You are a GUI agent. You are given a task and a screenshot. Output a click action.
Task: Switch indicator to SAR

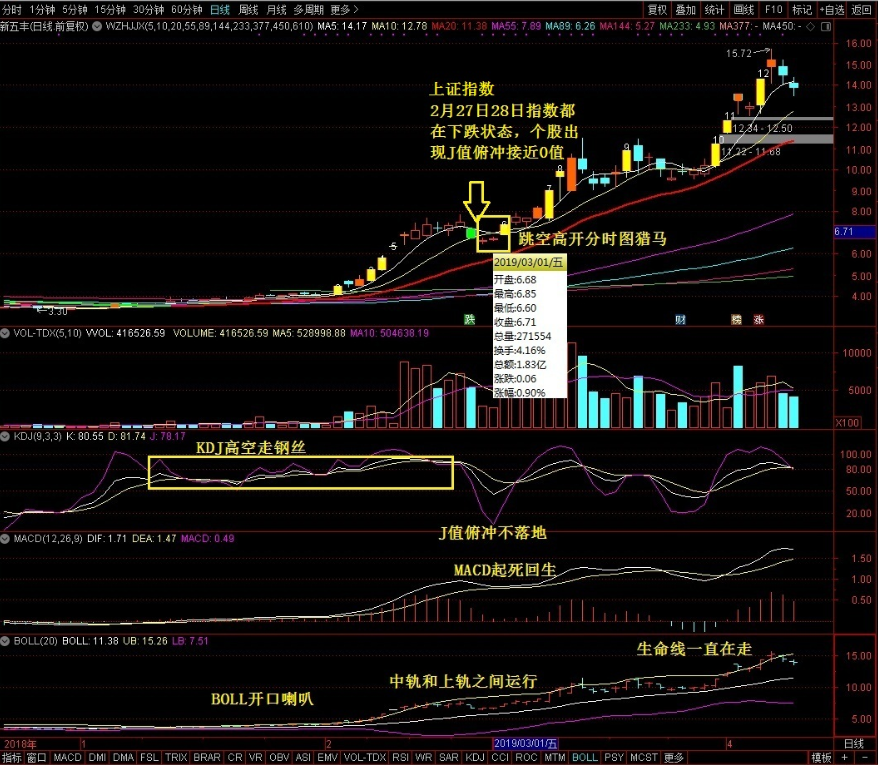tap(449, 758)
